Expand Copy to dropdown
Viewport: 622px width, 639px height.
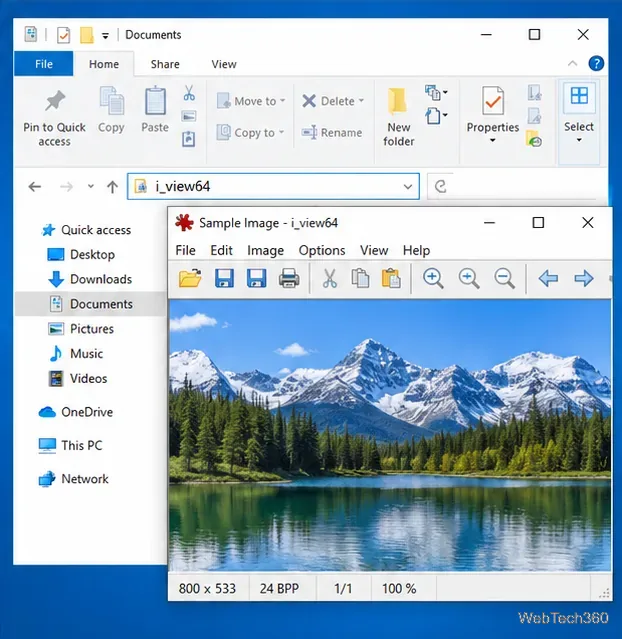tap(282, 132)
